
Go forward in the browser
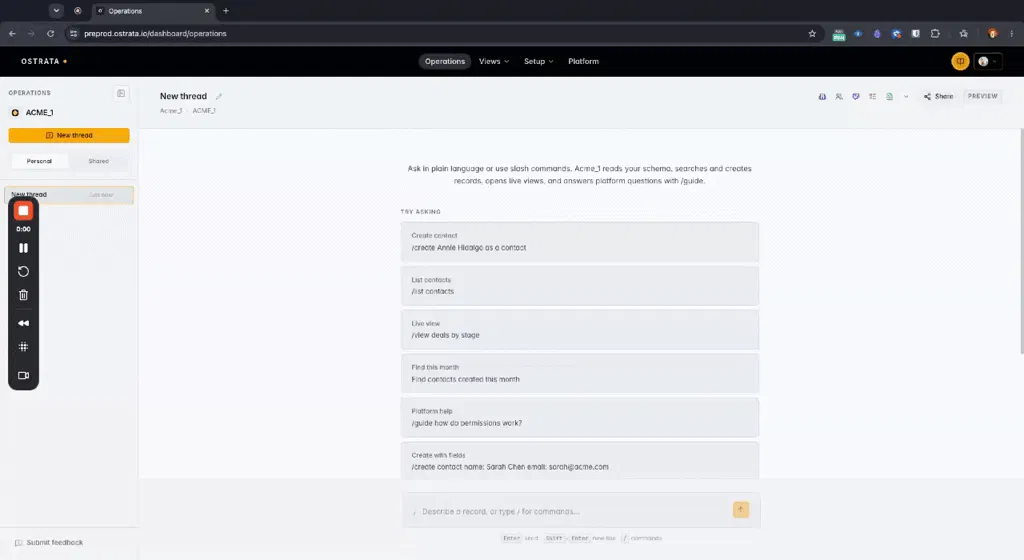click(31, 33)
